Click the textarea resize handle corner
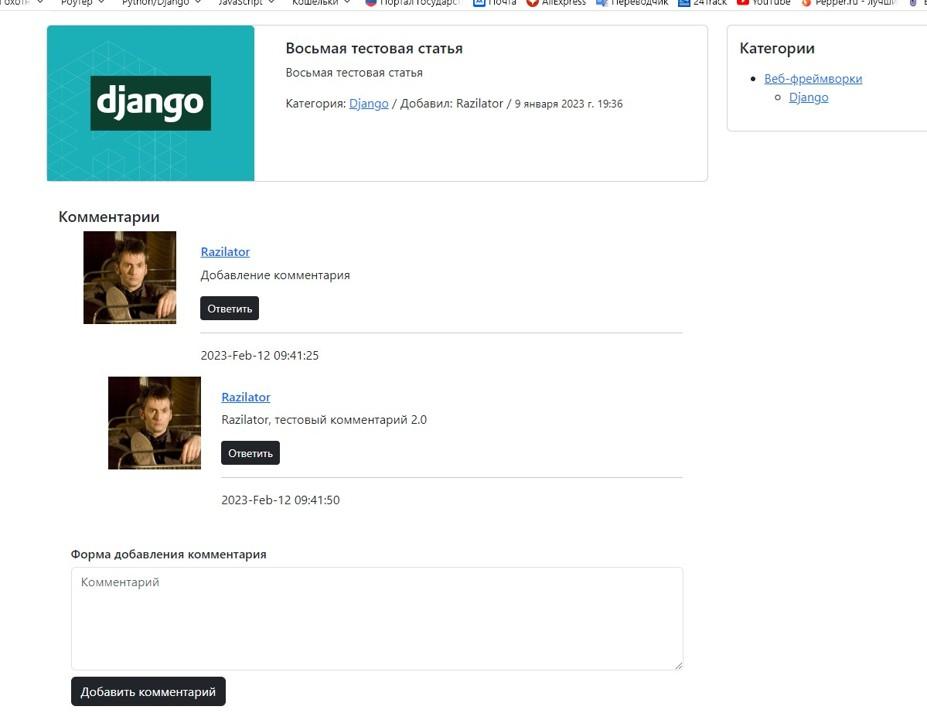The width and height of the screenshot is (927, 720). (x=678, y=665)
